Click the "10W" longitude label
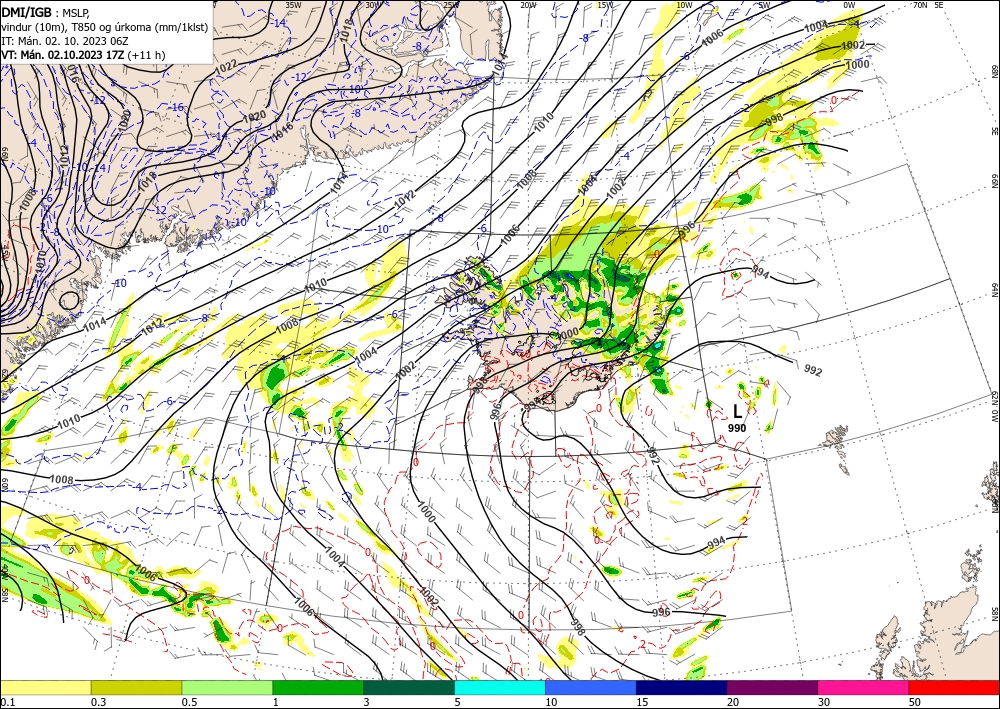1000x709 pixels. tap(684, 5)
